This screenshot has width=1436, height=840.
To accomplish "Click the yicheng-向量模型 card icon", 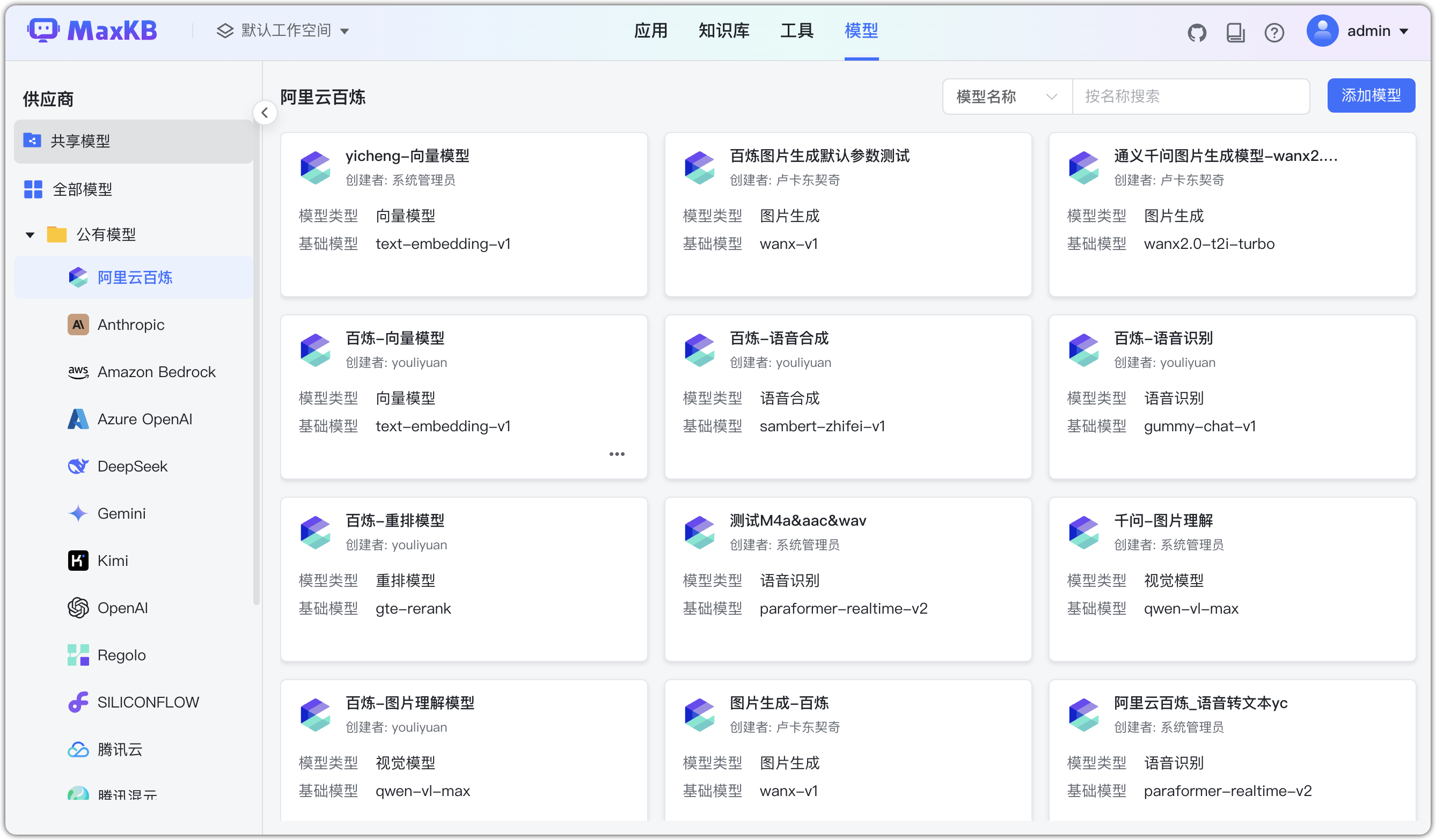I will tap(315, 167).
